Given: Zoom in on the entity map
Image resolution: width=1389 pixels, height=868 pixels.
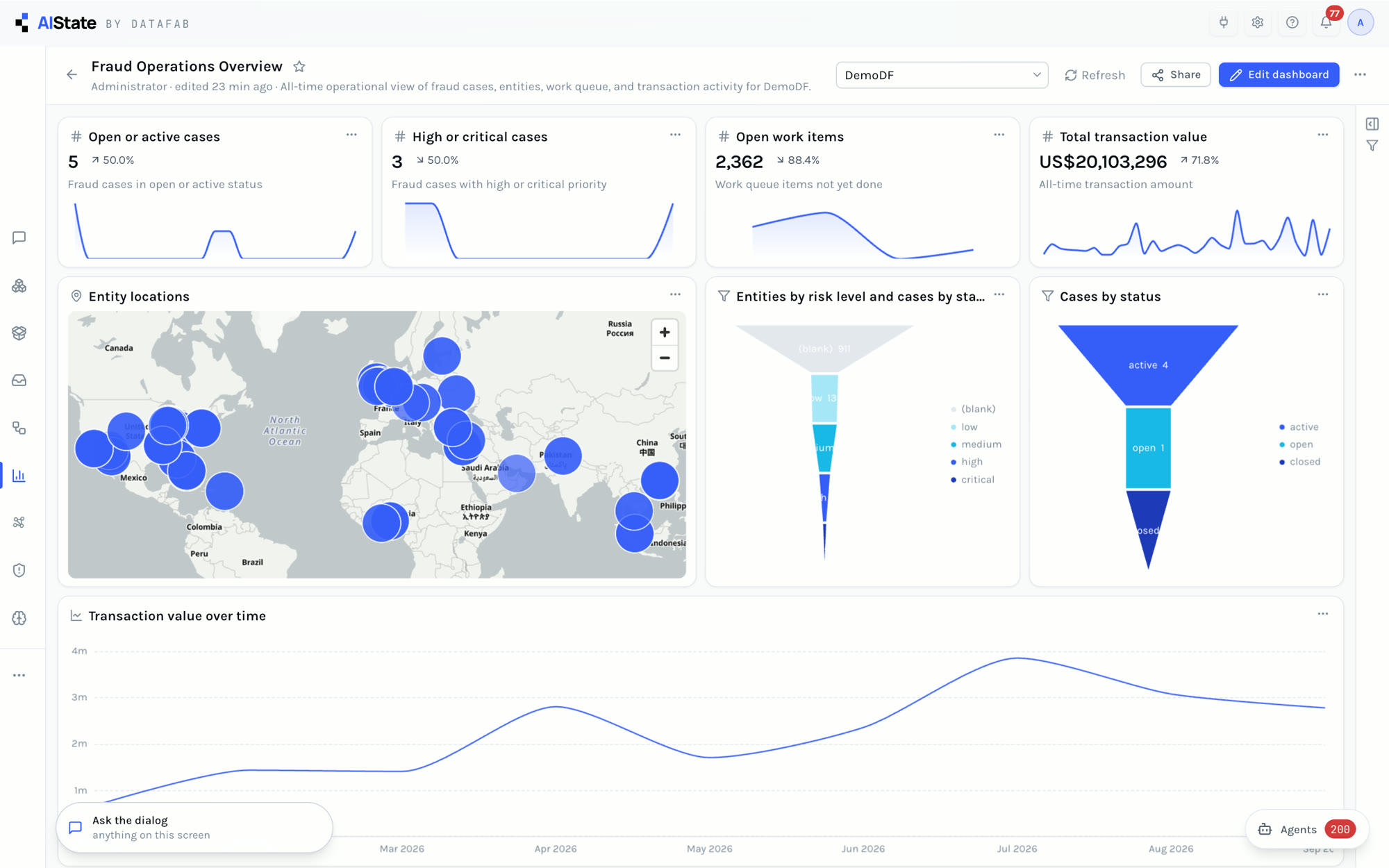Looking at the screenshot, I should point(665,333).
